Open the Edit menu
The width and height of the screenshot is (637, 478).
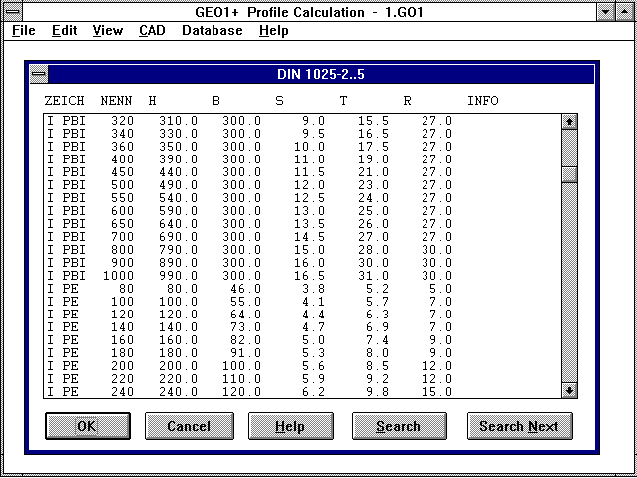click(x=64, y=30)
